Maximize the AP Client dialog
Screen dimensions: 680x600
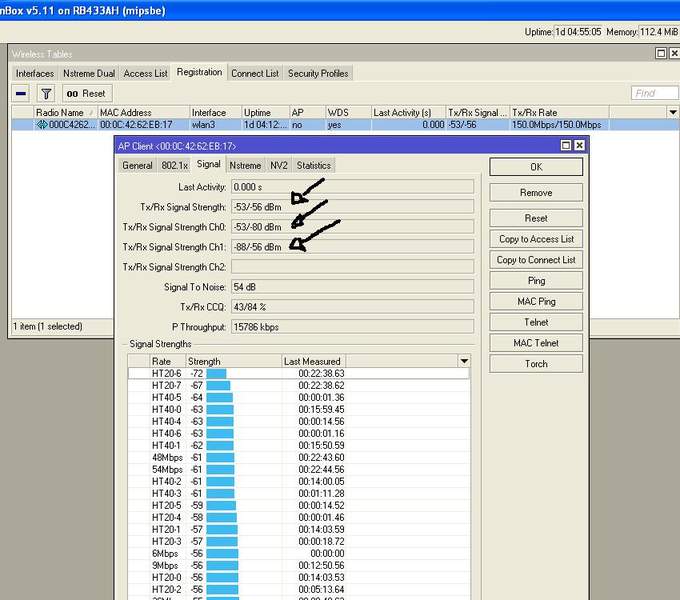click(x=566, y=145)
